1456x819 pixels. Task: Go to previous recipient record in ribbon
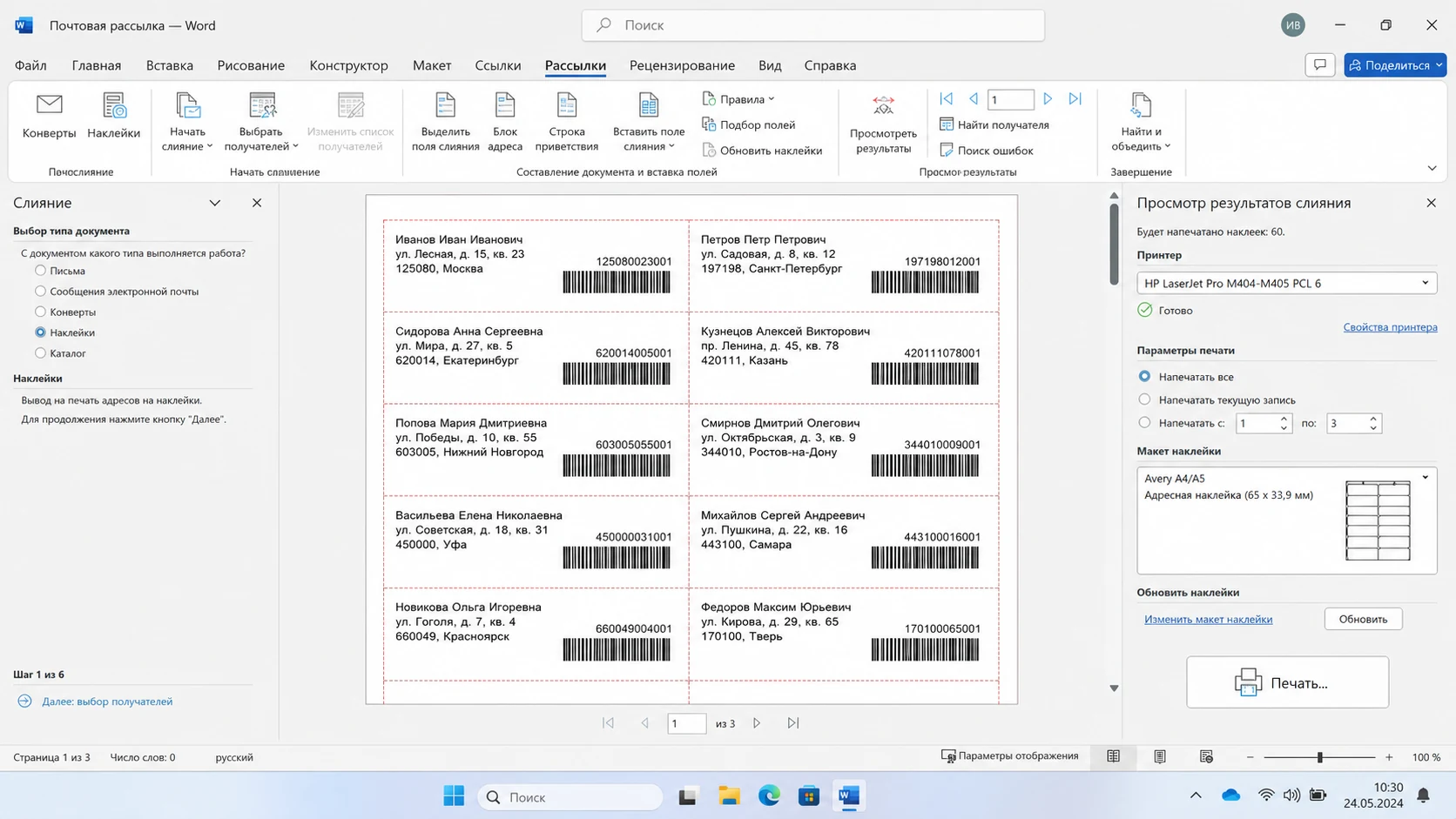pyautogui.click(x=974, y=99)
